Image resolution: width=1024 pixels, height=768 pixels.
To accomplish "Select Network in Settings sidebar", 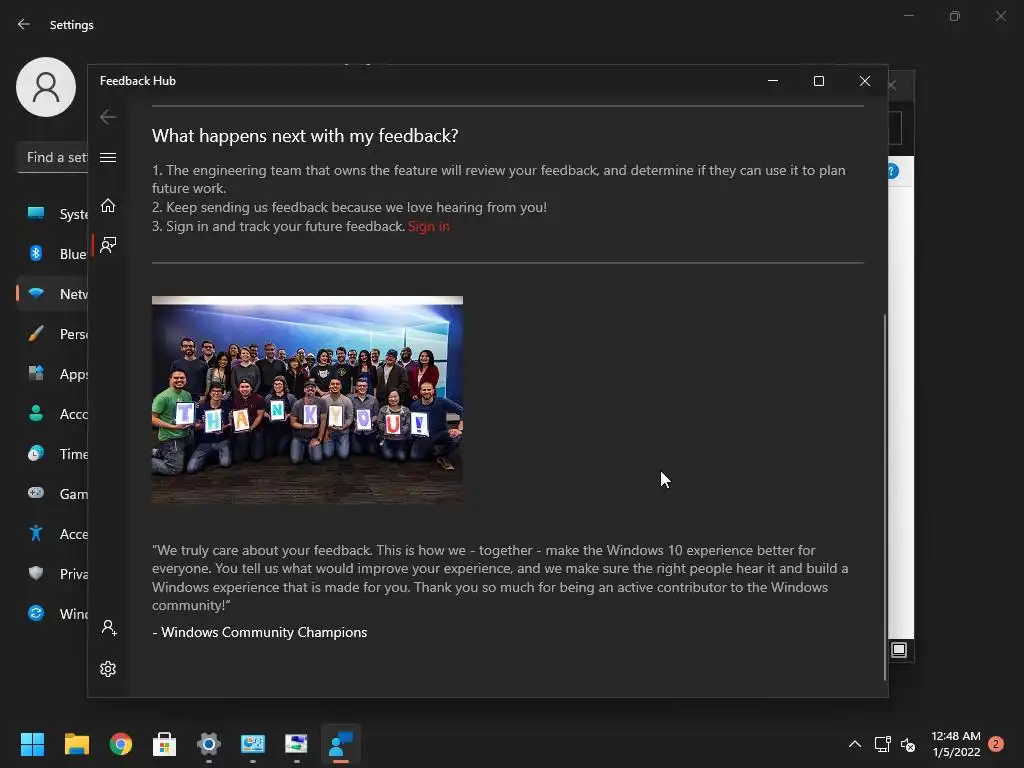I will 52,294.
